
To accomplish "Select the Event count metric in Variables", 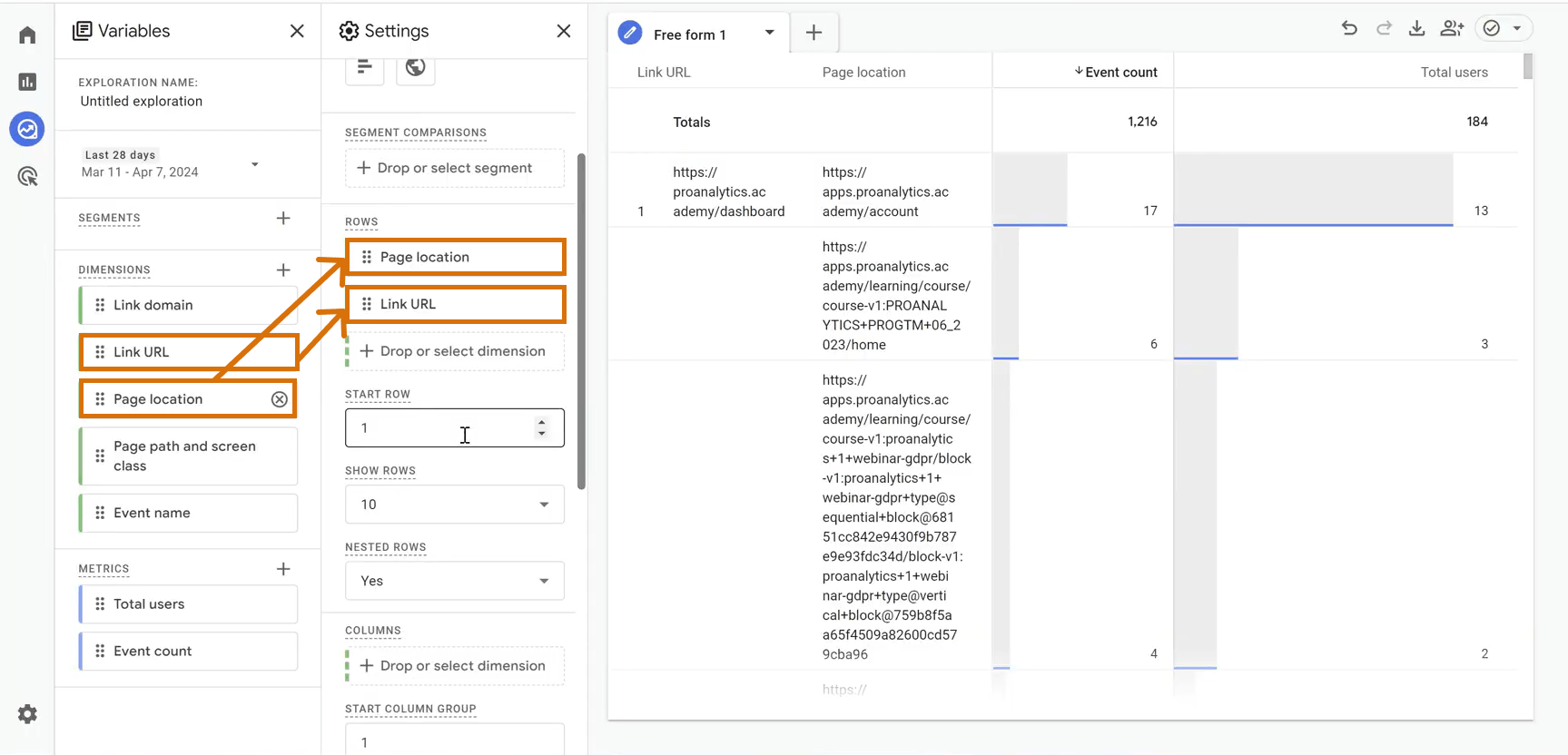I will 189,652.
